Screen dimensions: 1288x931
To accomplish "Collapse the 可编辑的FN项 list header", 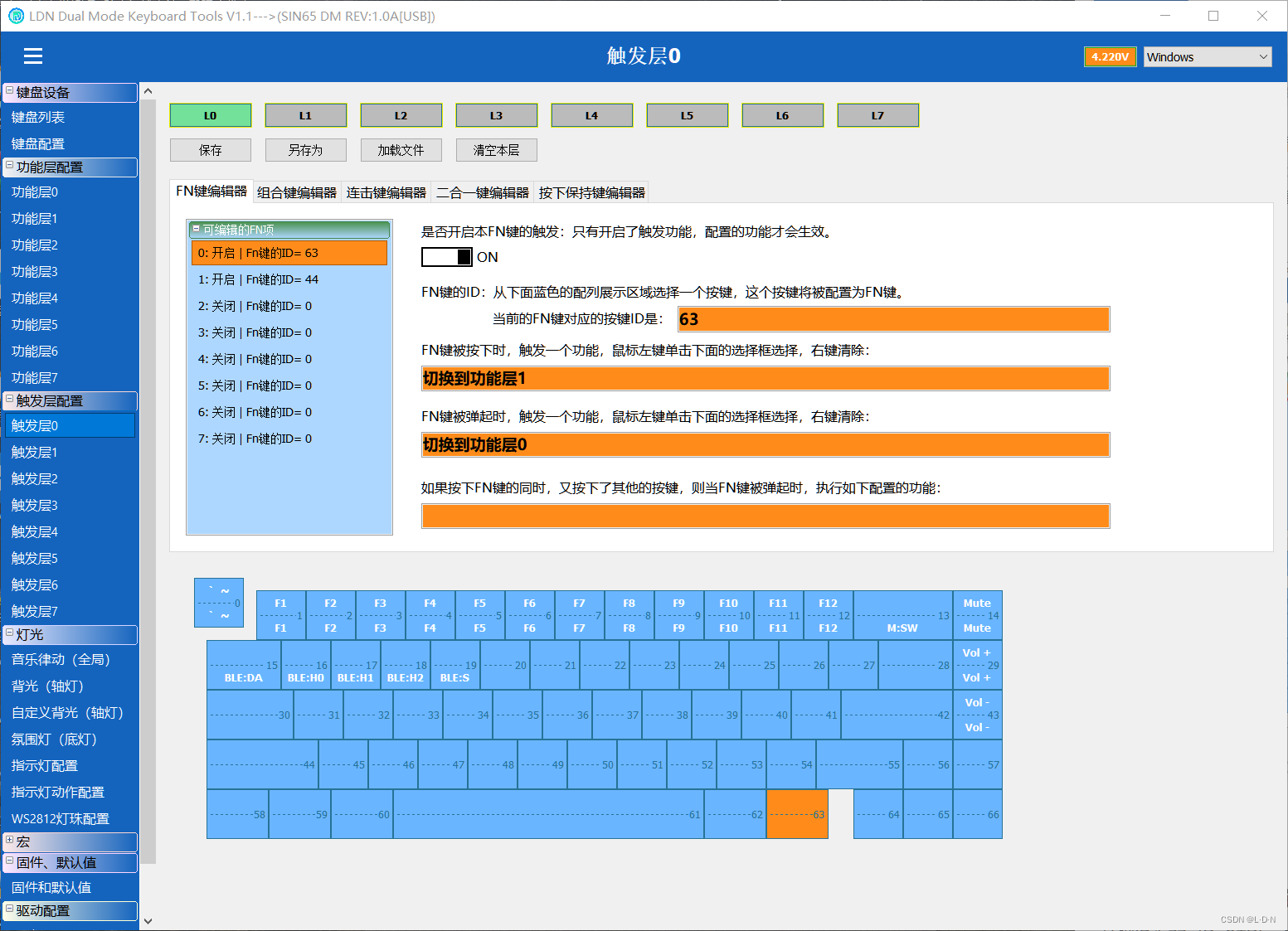I will coord(197,229).
